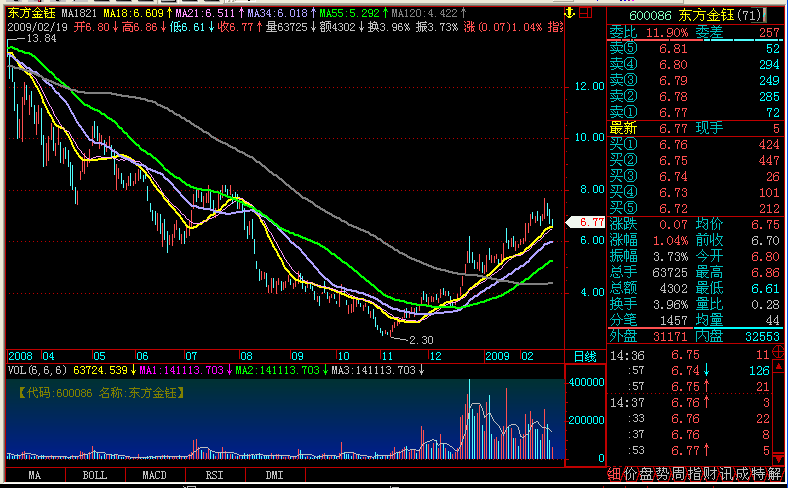The image size is (788, 488).
Task: Click the 08 month marker on time axis
Action: click(x=246, y=356)
